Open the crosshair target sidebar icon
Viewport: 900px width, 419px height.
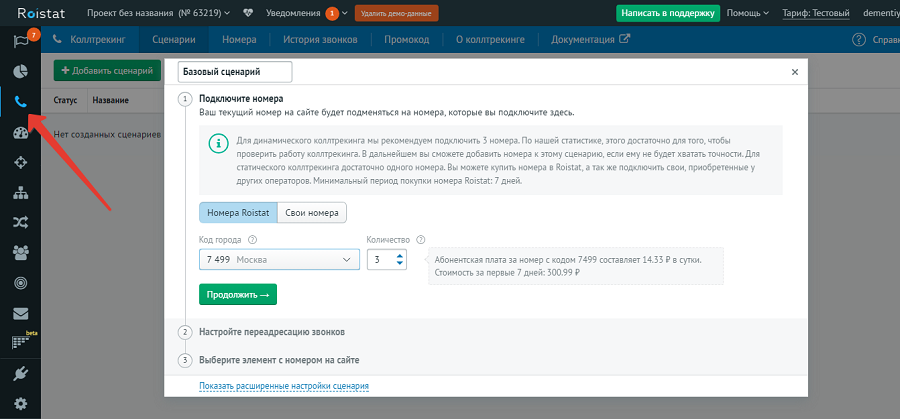tap(21, 163)
